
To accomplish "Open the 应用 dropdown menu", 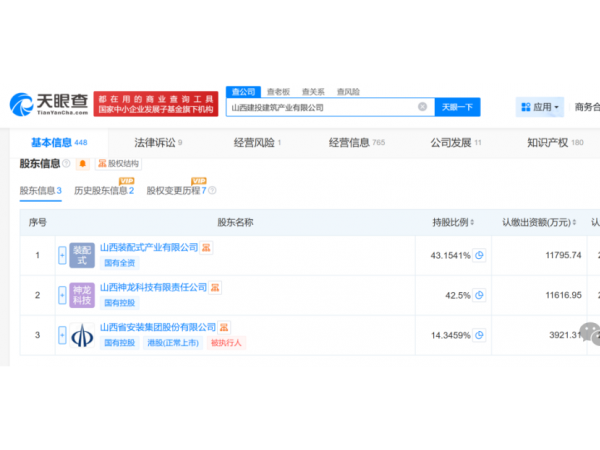I will point(540,107).
